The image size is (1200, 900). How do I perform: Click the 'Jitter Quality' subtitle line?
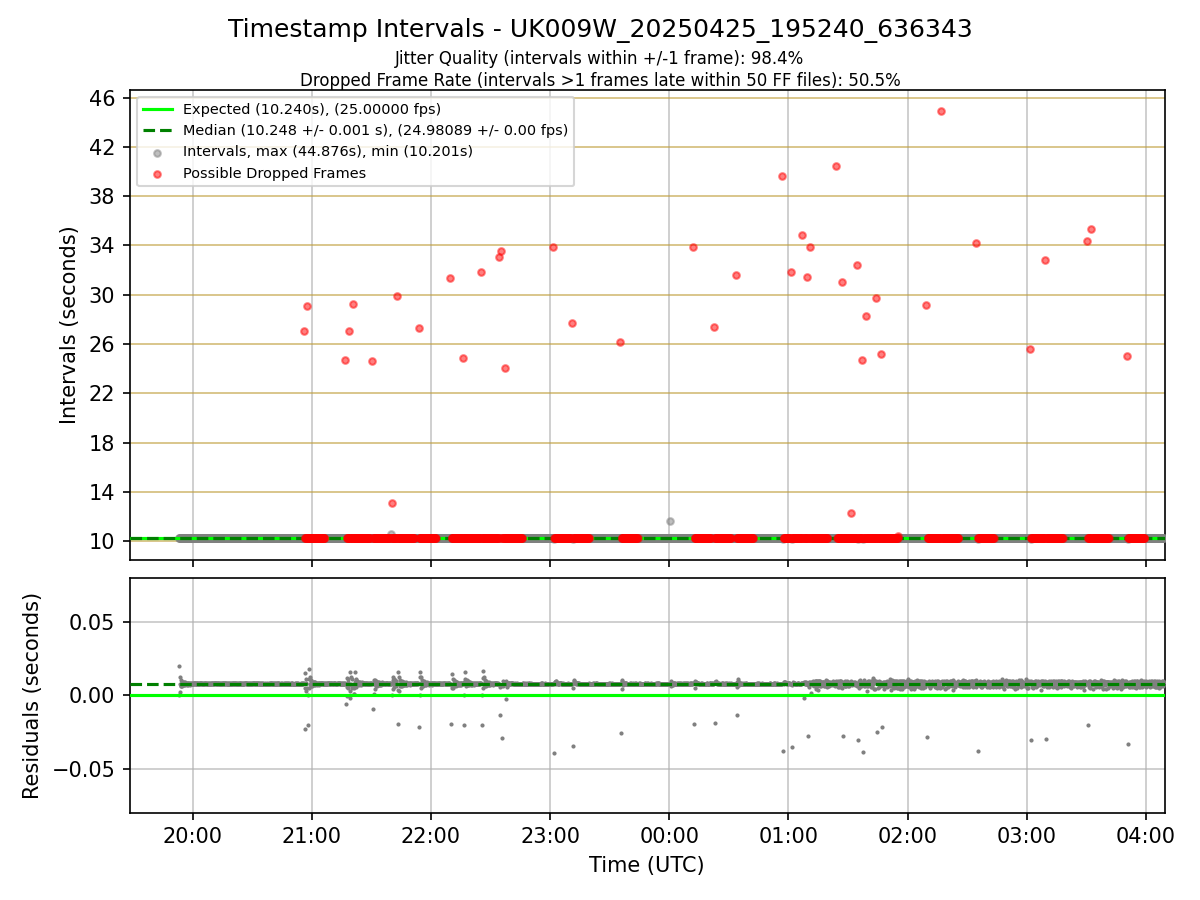(x=599, y=59)
